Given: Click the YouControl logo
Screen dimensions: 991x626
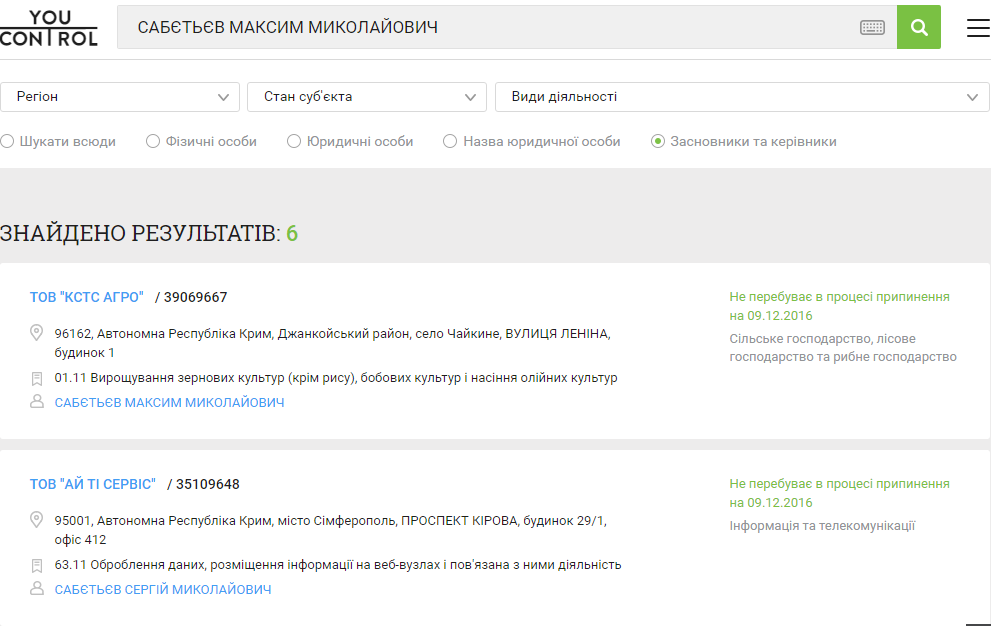Looking at the screenshot, I should pyautogui.click(x=49, y=27).
